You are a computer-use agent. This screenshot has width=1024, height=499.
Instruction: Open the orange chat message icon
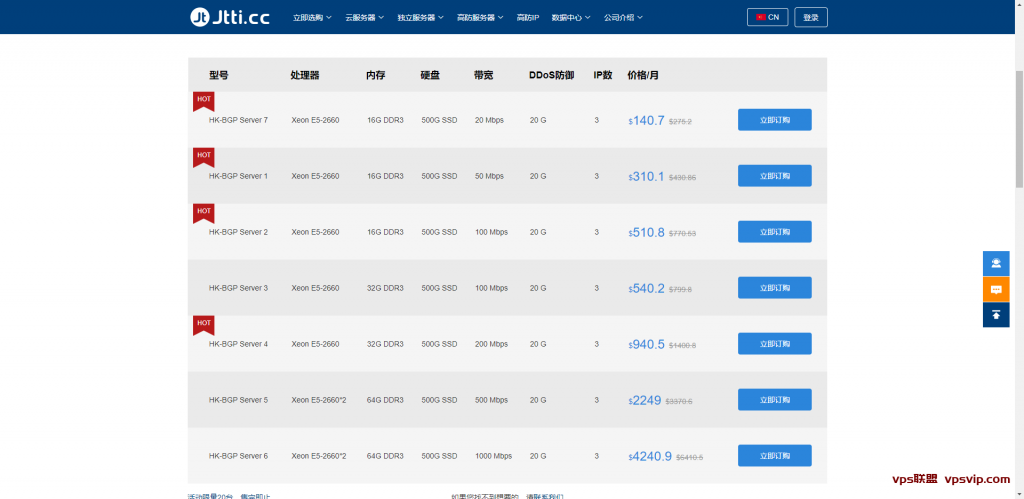(x=995, y=289)
